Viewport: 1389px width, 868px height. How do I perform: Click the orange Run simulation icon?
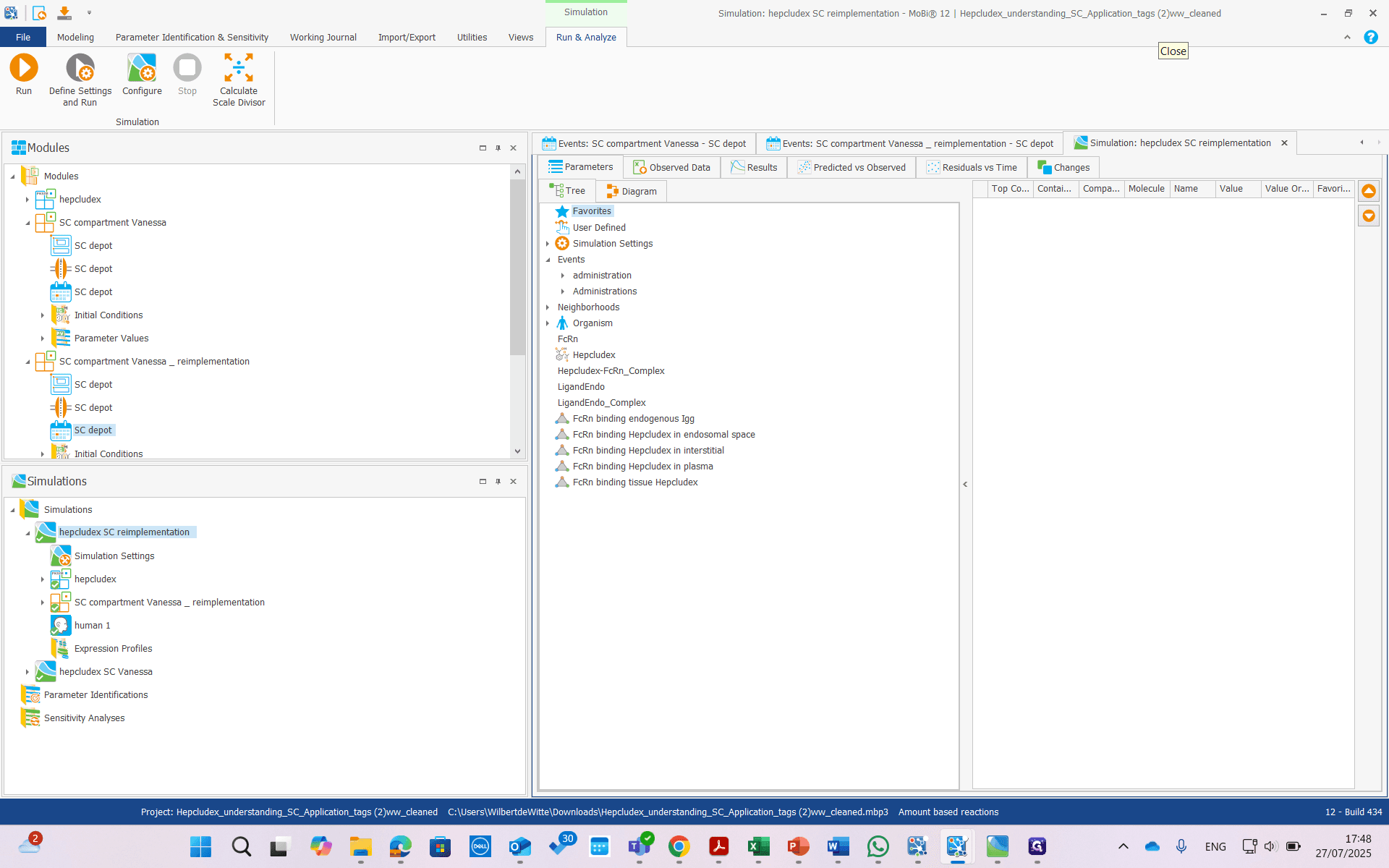click(24, 68)
